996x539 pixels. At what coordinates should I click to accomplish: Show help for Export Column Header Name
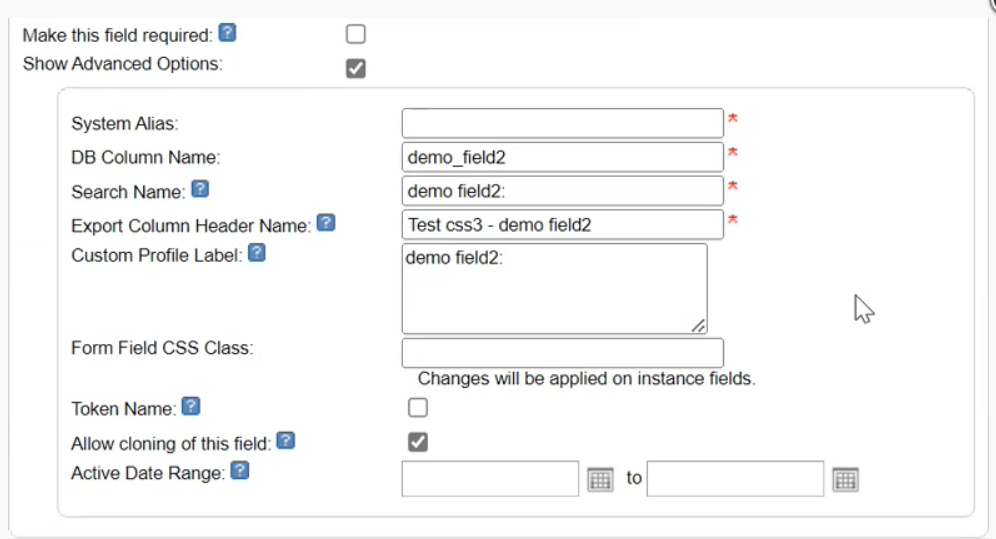[x=326, y=223]
